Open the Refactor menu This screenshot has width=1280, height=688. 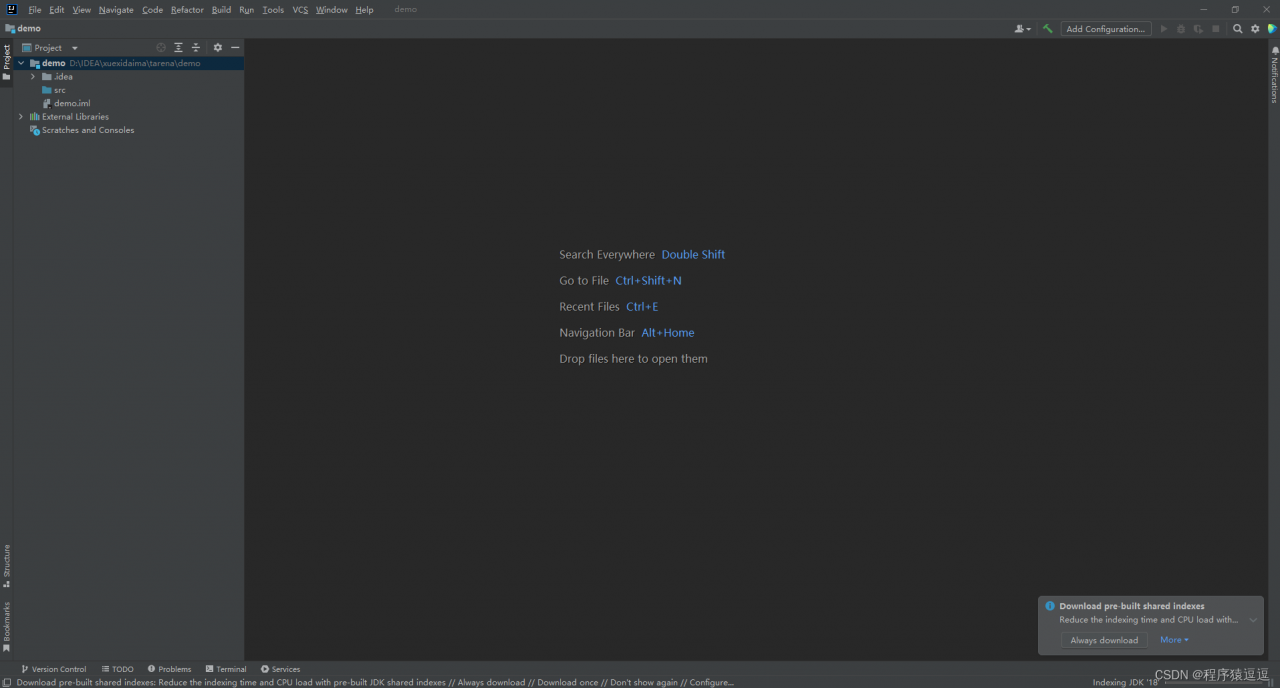[187, 10]
